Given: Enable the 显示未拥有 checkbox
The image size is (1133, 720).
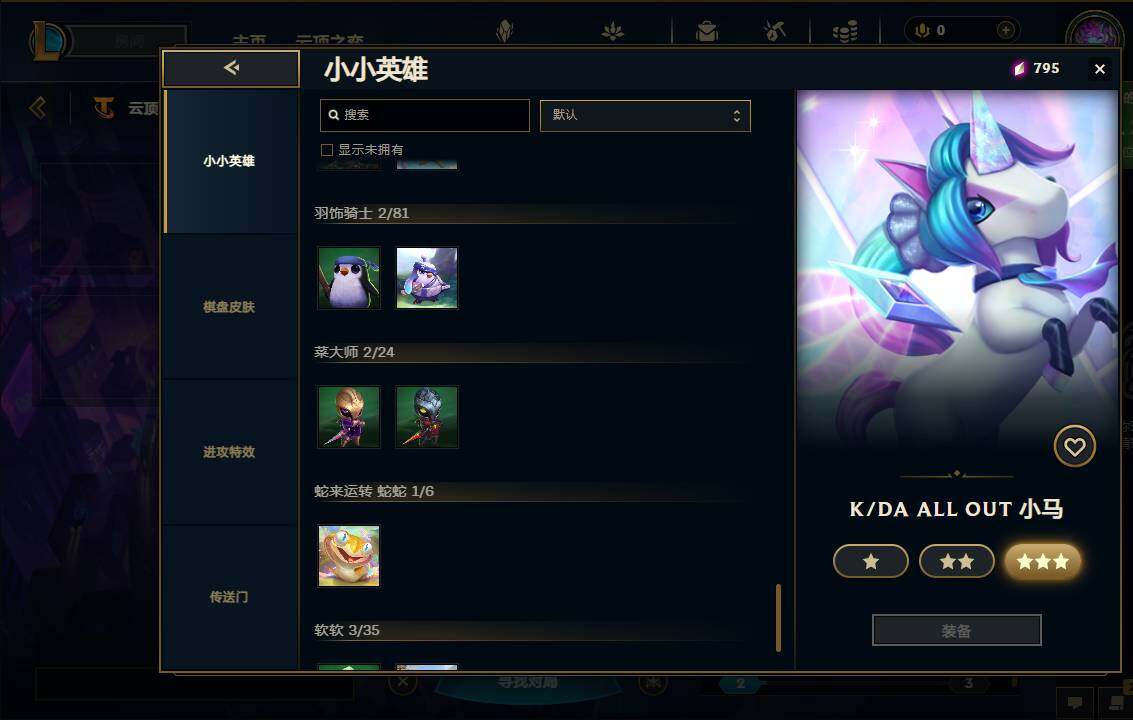Looking at the screenshot, I should click(327, 150).
